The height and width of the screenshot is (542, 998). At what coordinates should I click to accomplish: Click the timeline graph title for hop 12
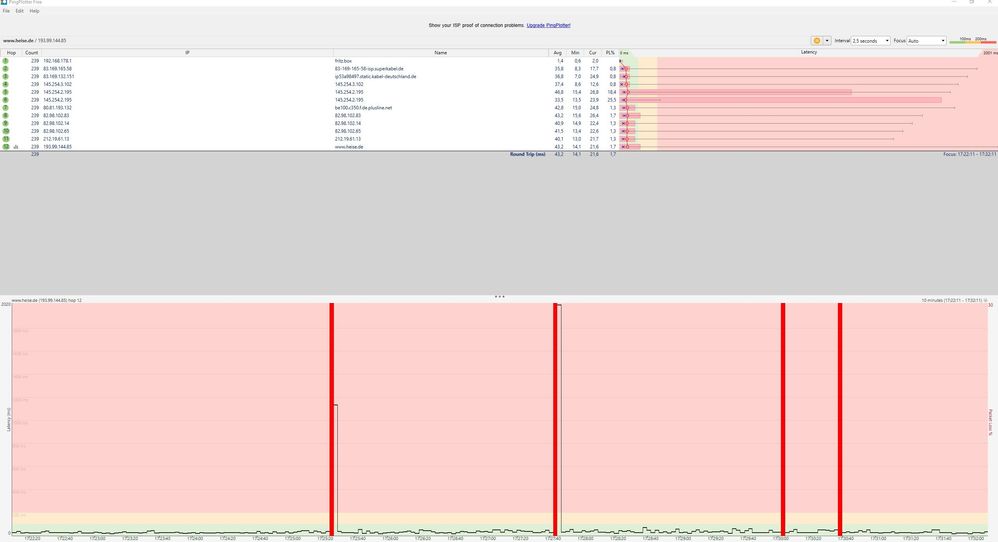click(46, 300)
